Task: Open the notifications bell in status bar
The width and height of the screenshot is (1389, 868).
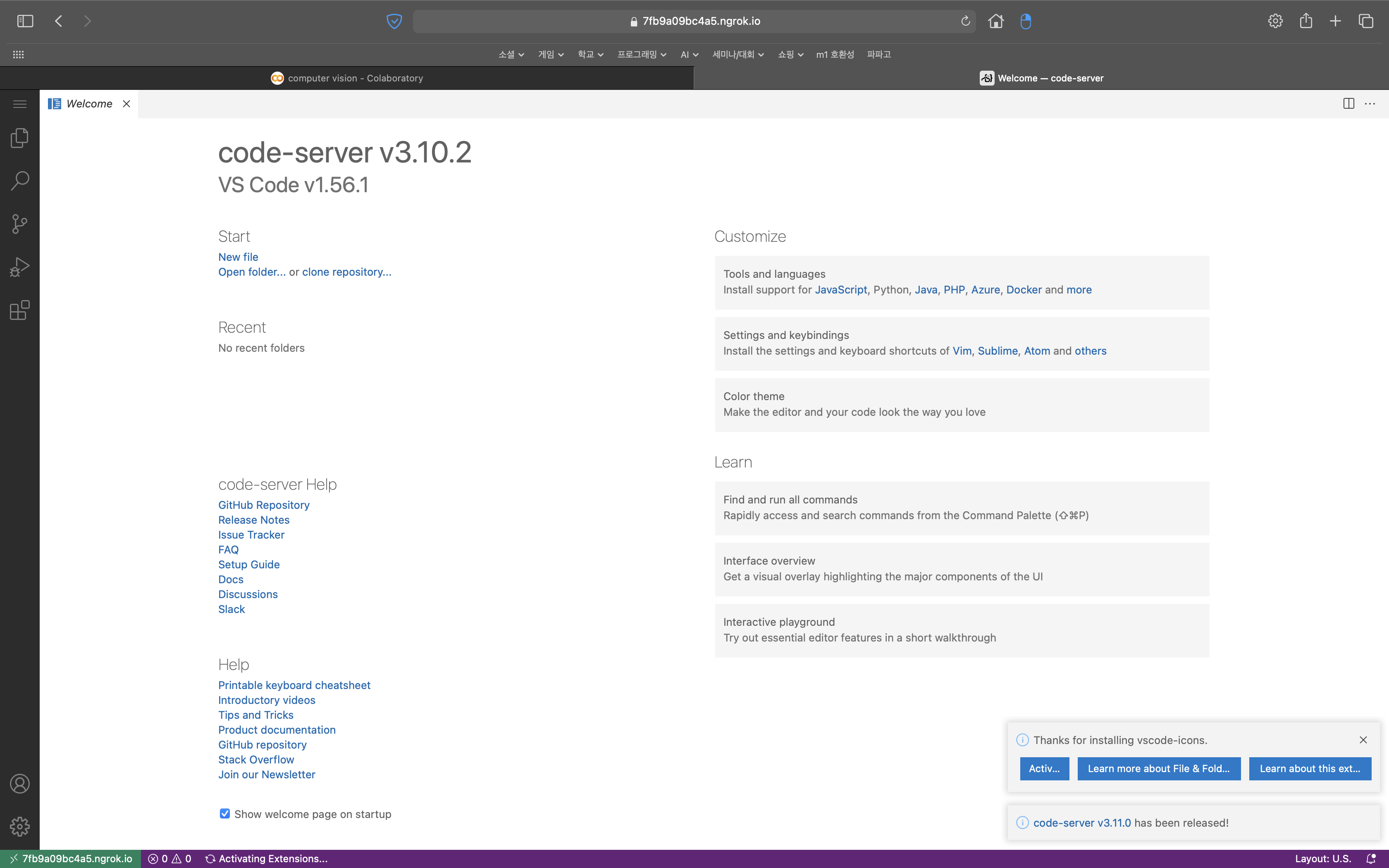Action: coord(1371,859)
